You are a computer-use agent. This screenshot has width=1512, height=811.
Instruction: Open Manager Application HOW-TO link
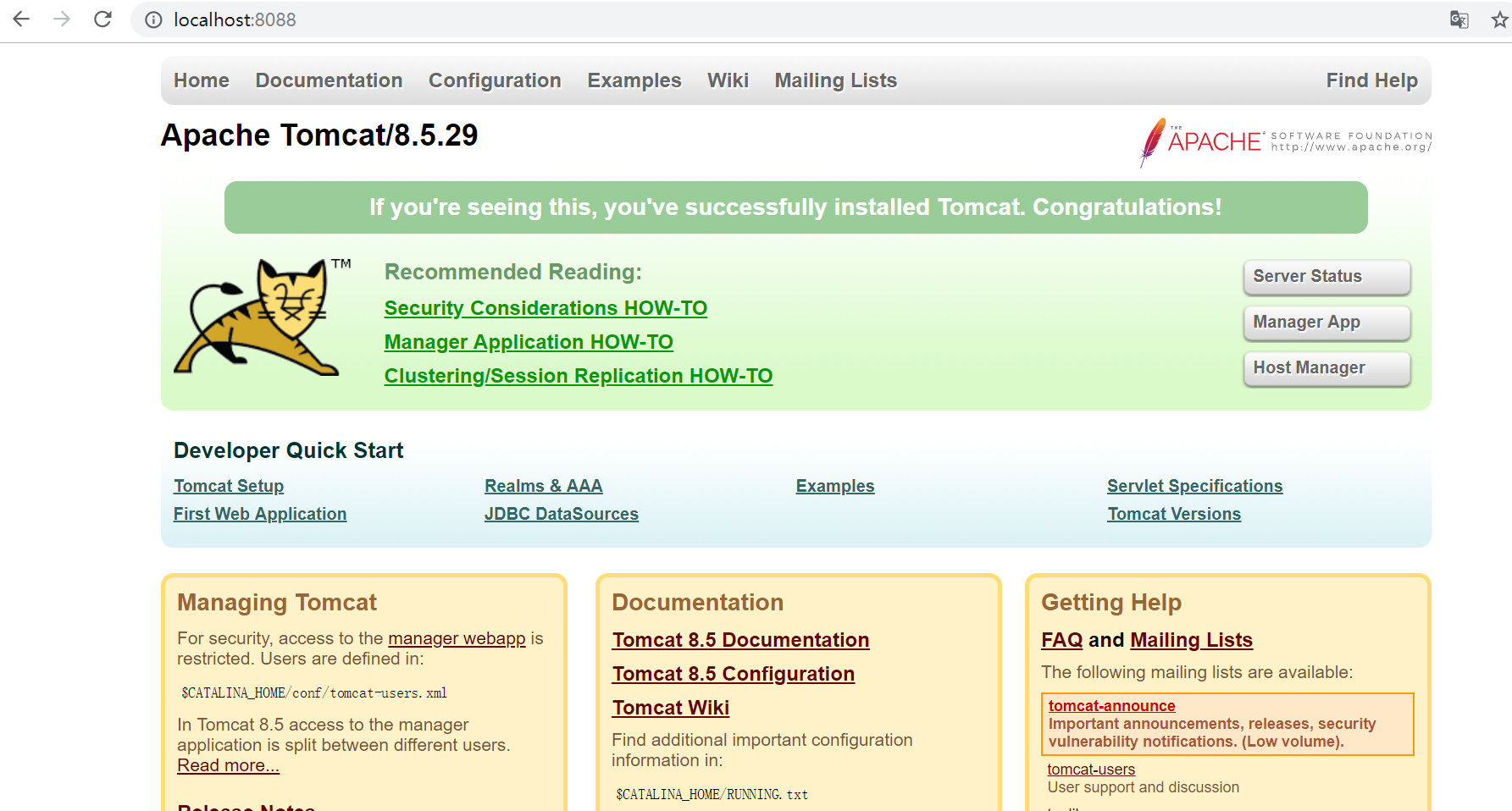529,342
